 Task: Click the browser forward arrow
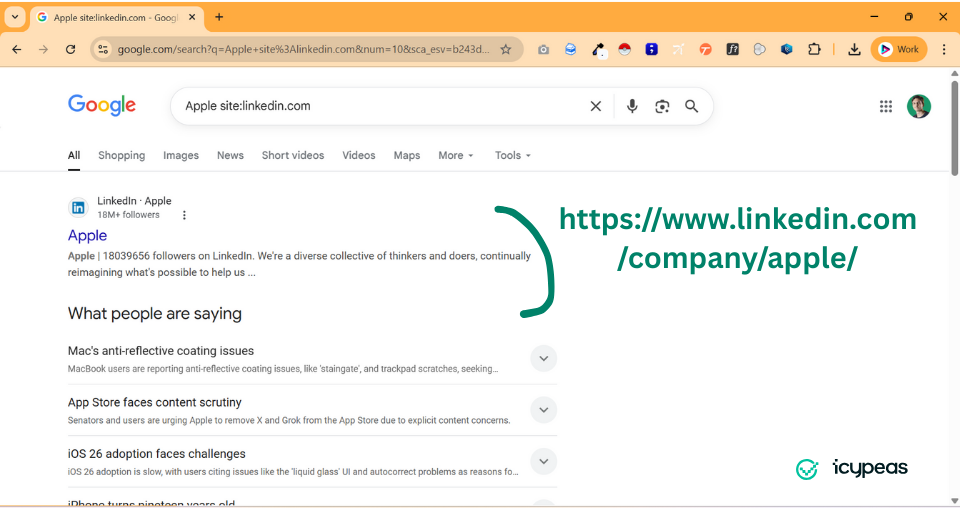[43, 50]
